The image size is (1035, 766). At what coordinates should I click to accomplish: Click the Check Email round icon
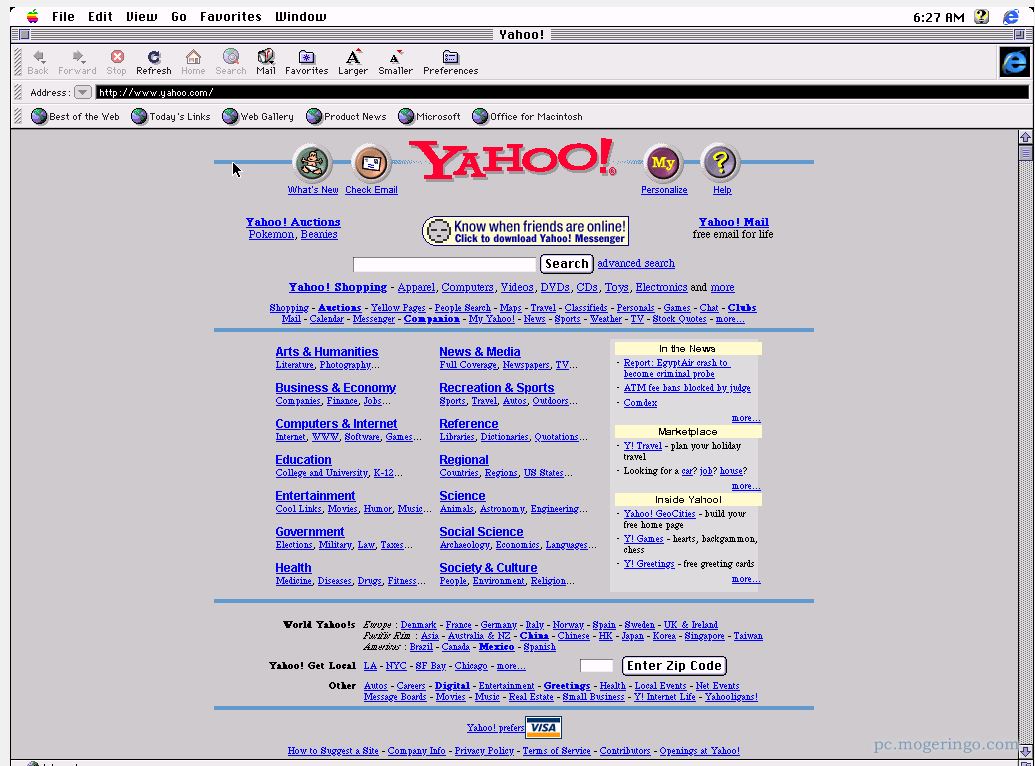371,162
